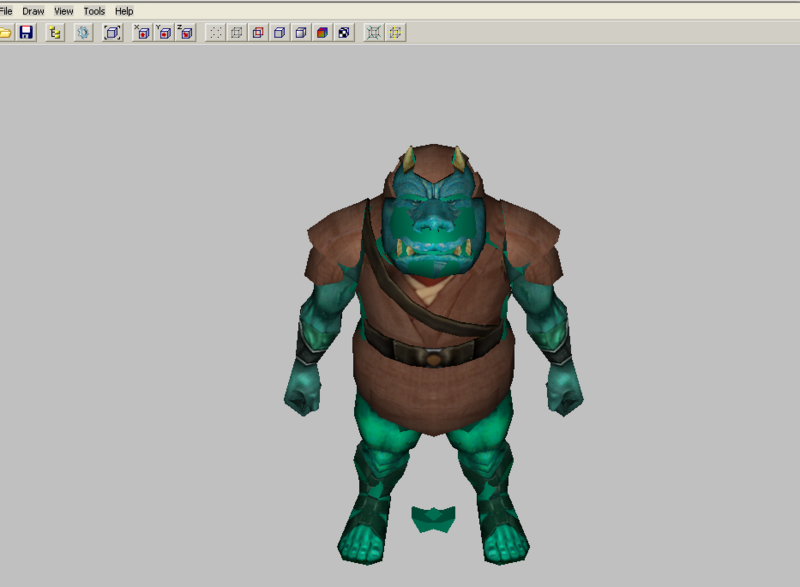Select the colored textured cube mode
This screenshot has height=587, width=800.
tap(322, 33)
